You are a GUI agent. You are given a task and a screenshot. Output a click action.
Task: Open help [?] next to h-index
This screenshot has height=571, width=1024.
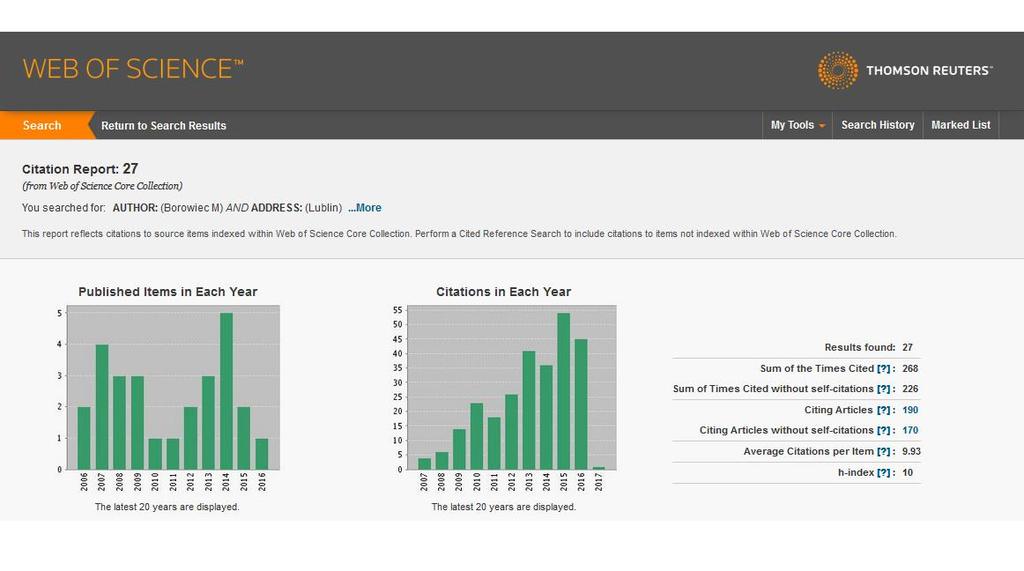click(x=884, y=472)
